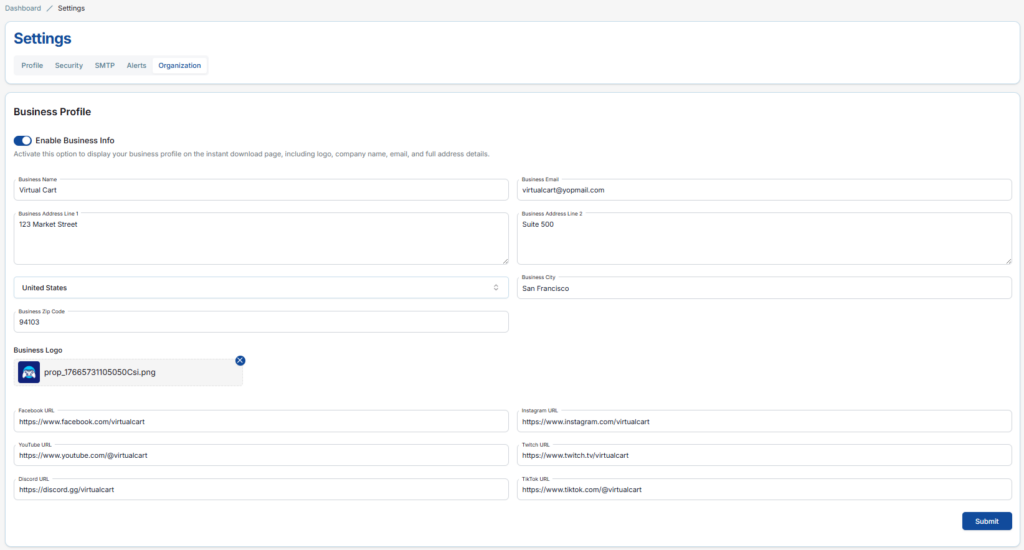Viewport: 1024px width, 550px height.
Task: Click the business logo thumbnail image
Action: click(29, 372)
